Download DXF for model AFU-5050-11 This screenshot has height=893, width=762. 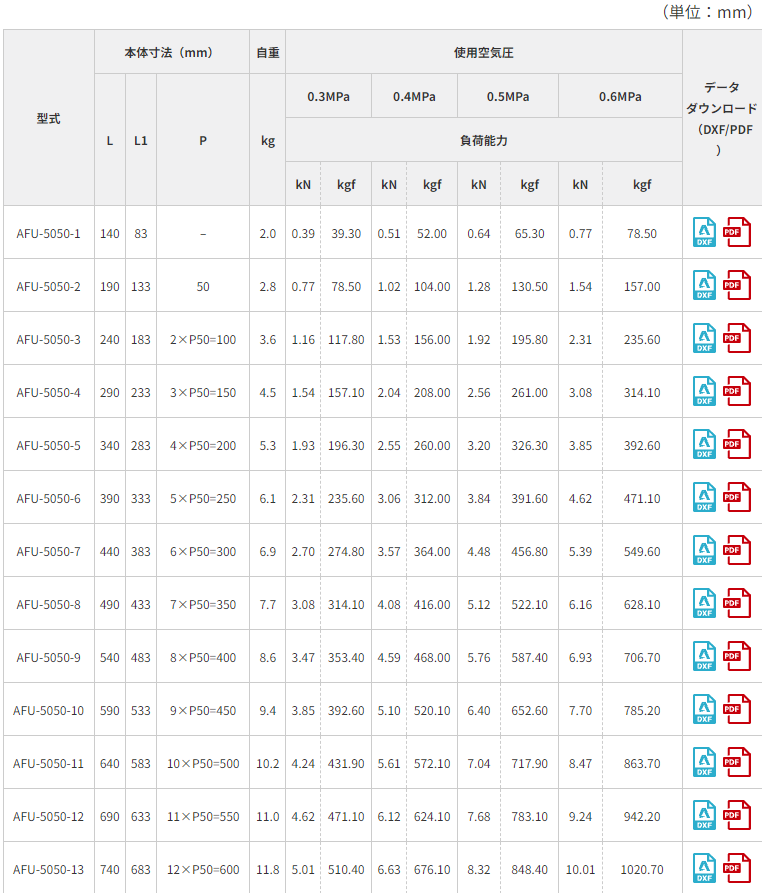705,763
